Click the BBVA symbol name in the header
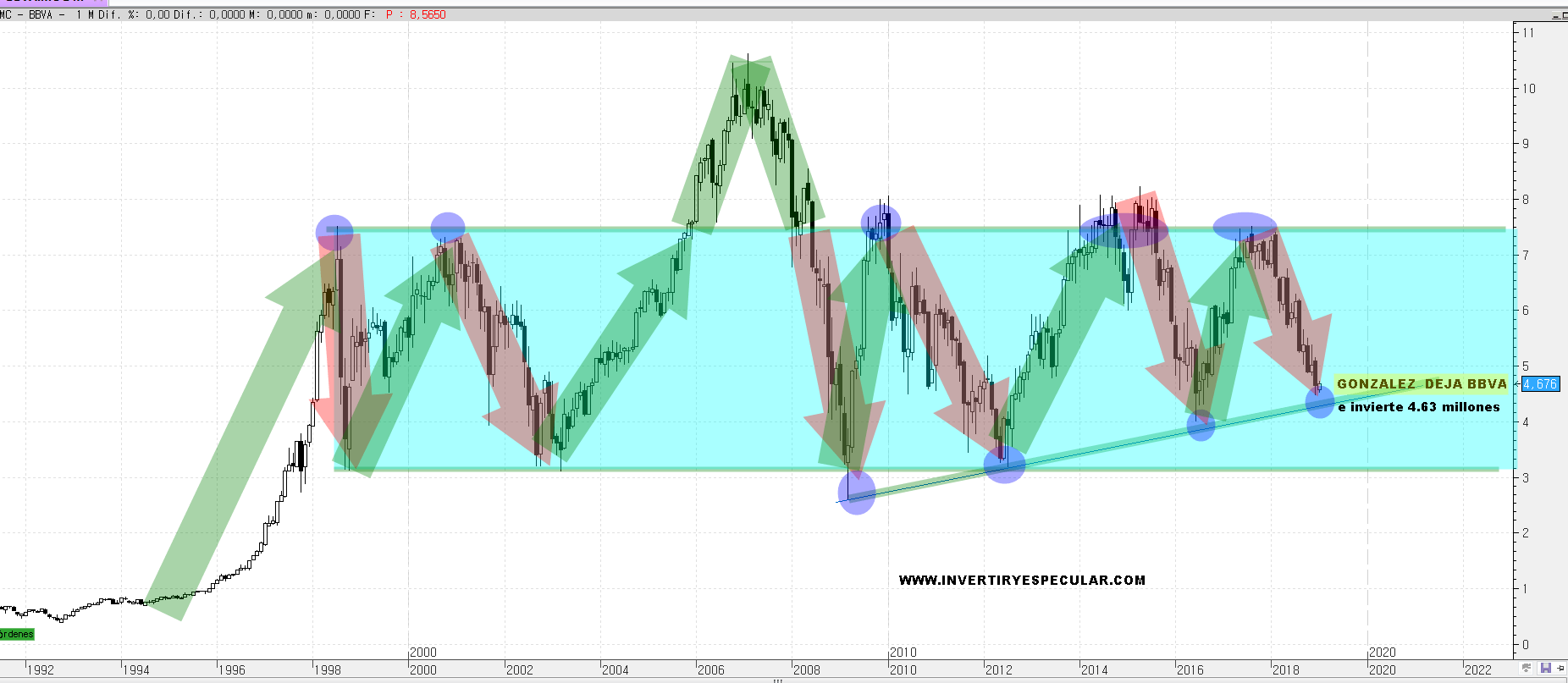Image resolution: width=1568 pixels, height=683 pixels. (41, 14)
